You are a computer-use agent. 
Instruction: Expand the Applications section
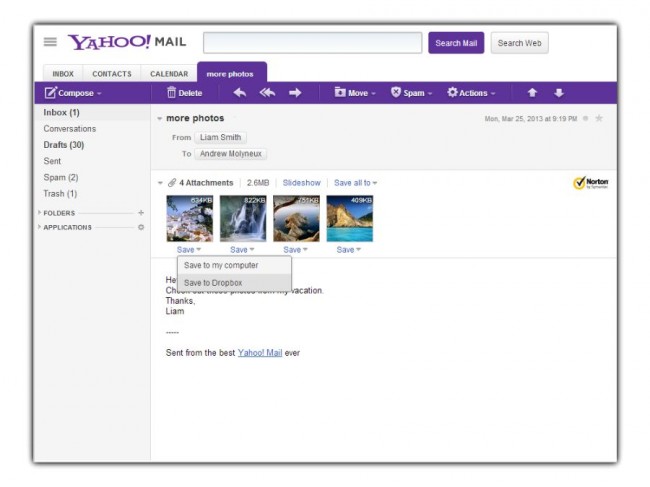click(x=39, y=227)
